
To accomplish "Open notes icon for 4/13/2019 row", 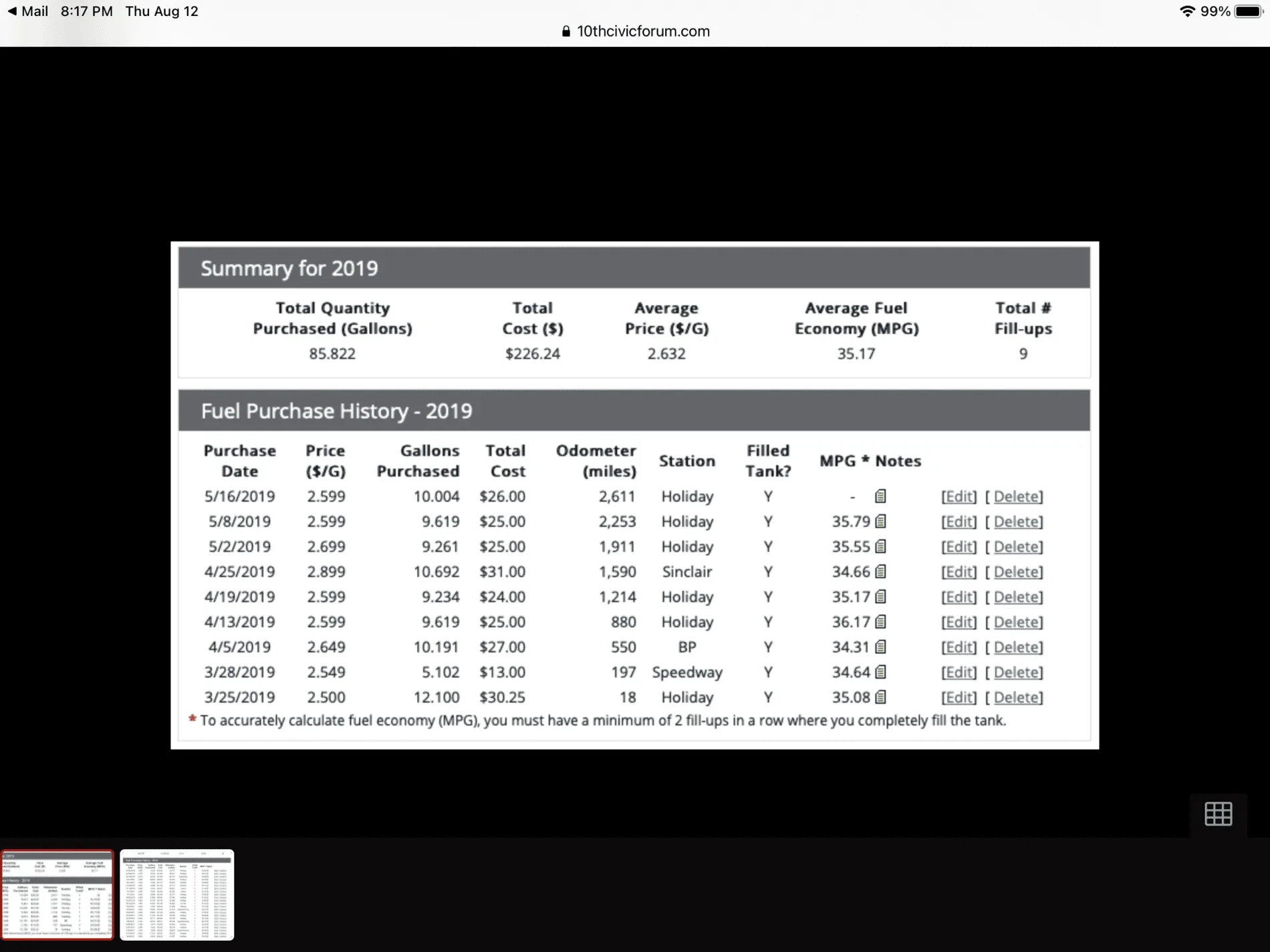I will click(880, 622).
